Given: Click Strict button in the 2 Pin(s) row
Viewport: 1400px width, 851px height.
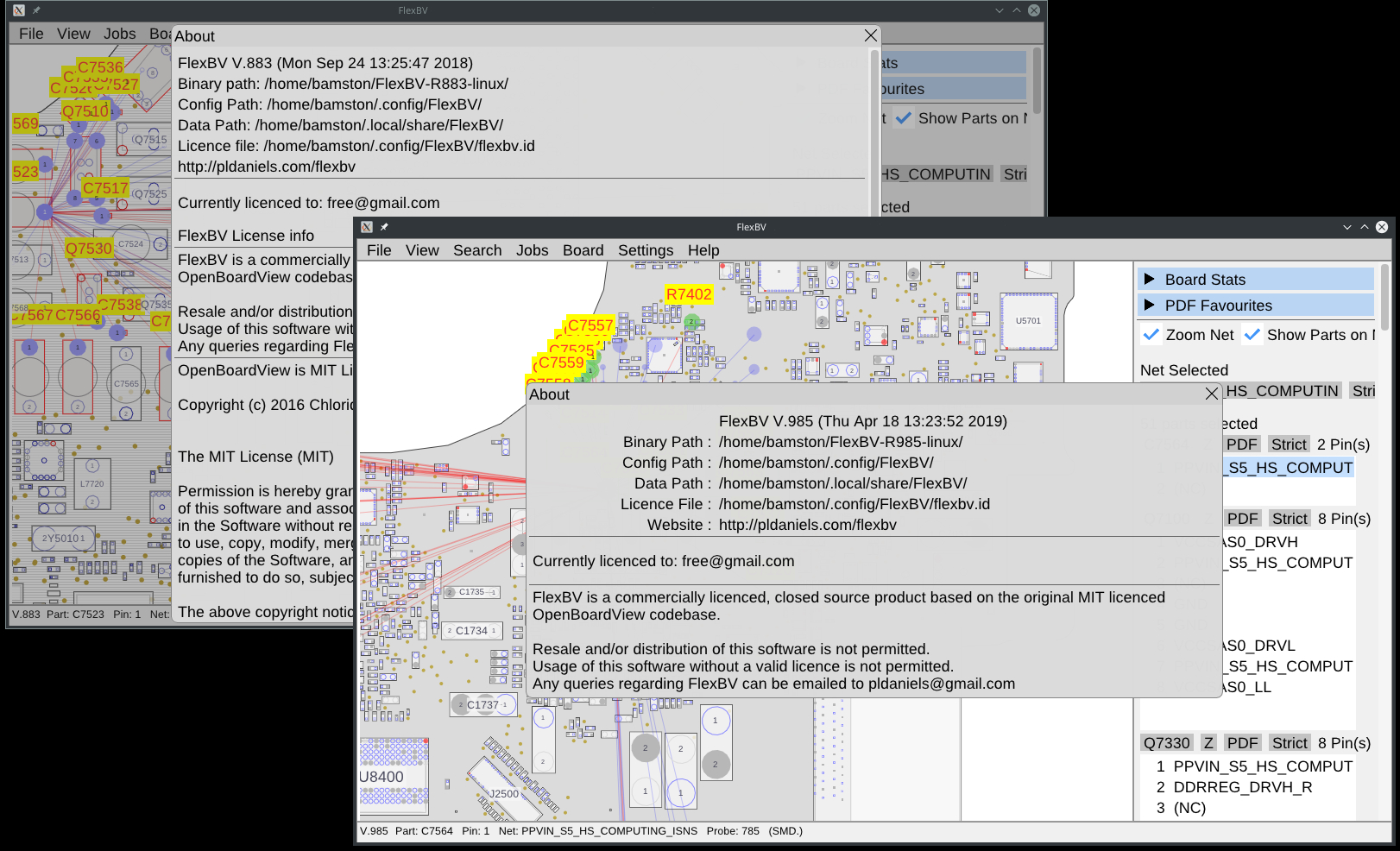Looking at the screenshot, I should 1289,444.
